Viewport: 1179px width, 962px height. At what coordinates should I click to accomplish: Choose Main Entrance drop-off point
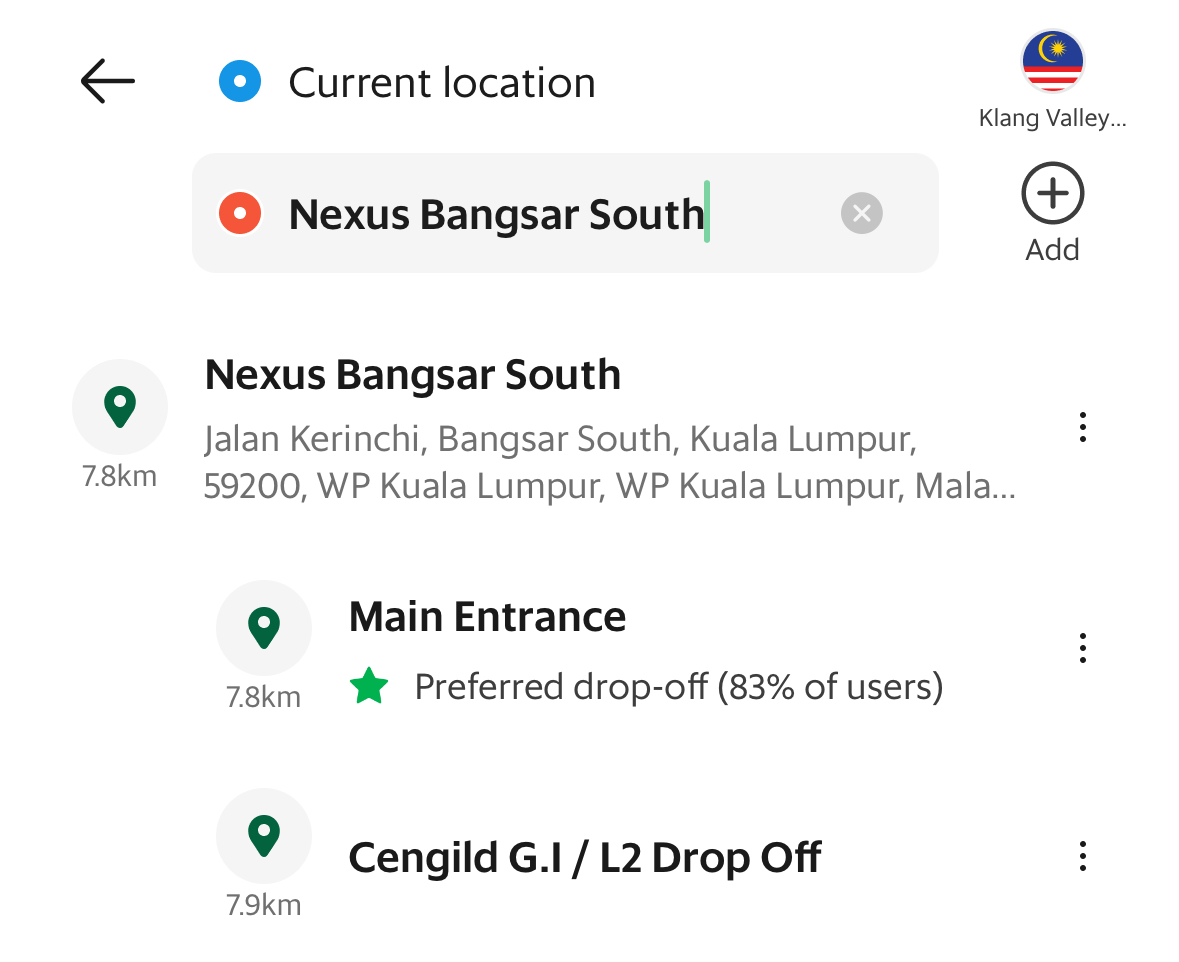(487, 617)
